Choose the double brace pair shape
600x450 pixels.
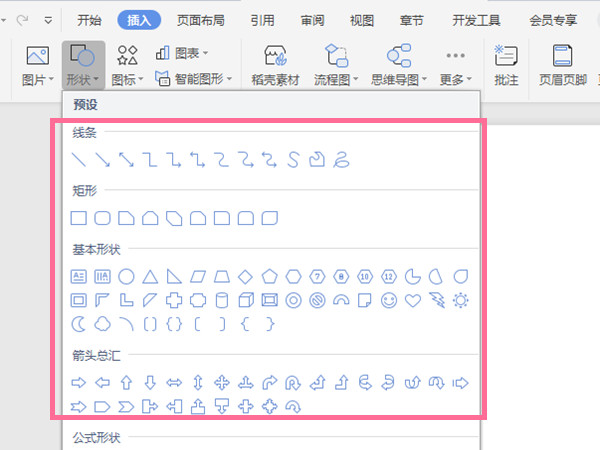pos(174,324)
